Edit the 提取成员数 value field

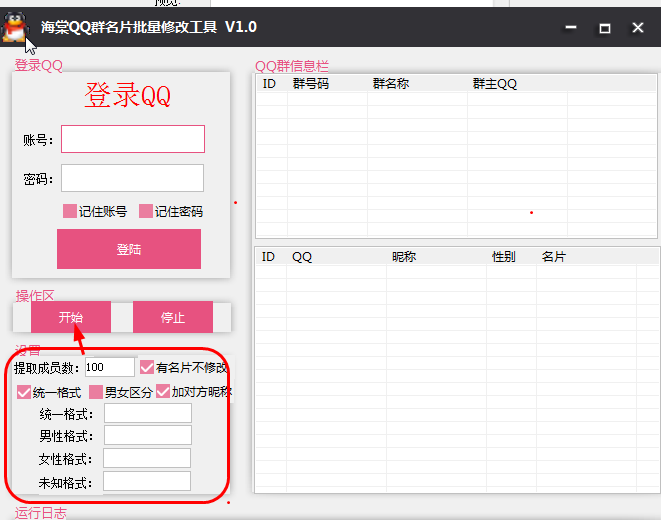click(x=110, y=367)
